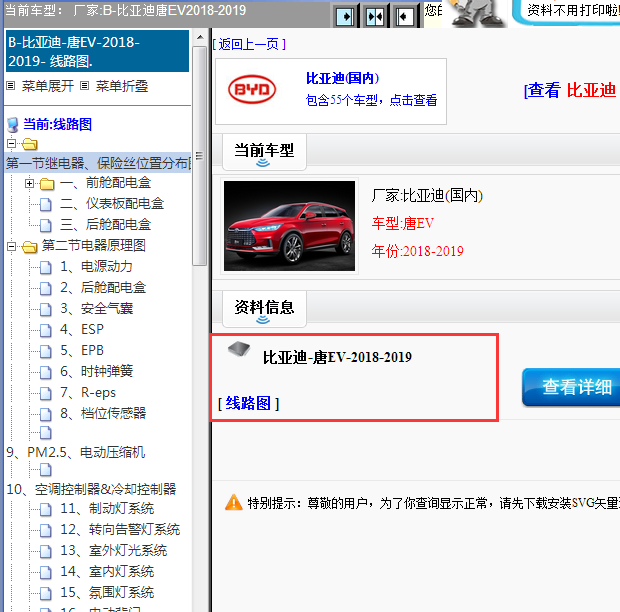Open 二、仪表板配电盒 tree item
This screenshot has height=612, width=620.
click(112, 204)
